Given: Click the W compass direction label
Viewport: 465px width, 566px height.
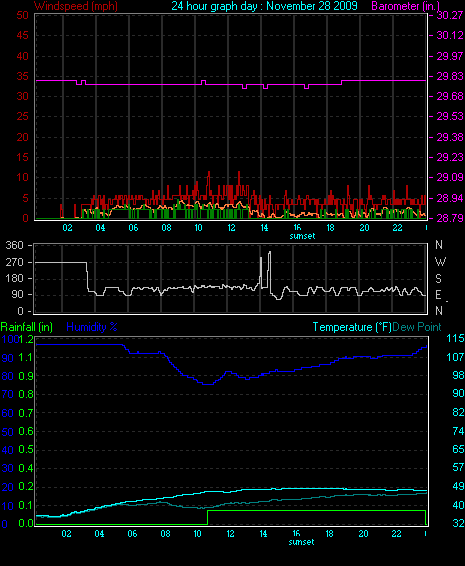Looking at the screenshot, I should coord(440,262).
